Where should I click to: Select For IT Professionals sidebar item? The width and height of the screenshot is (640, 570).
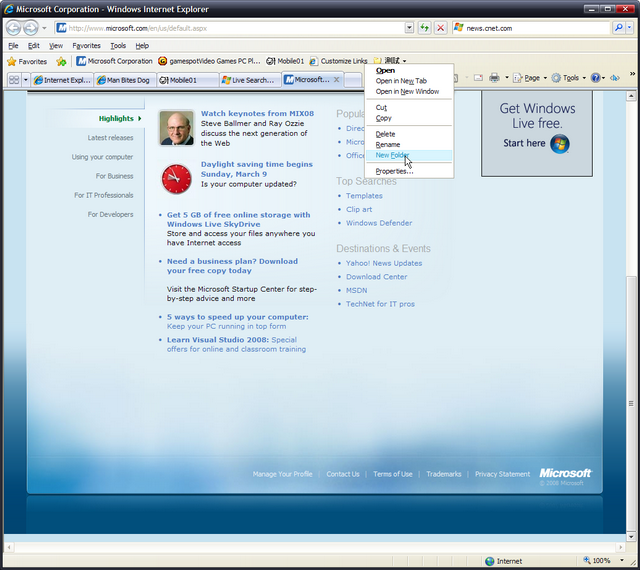tap(104, 195)
